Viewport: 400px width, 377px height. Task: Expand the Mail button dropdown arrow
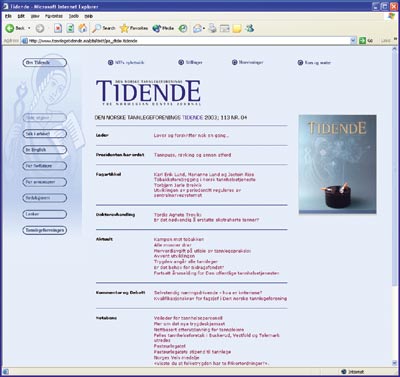point(204,29)
